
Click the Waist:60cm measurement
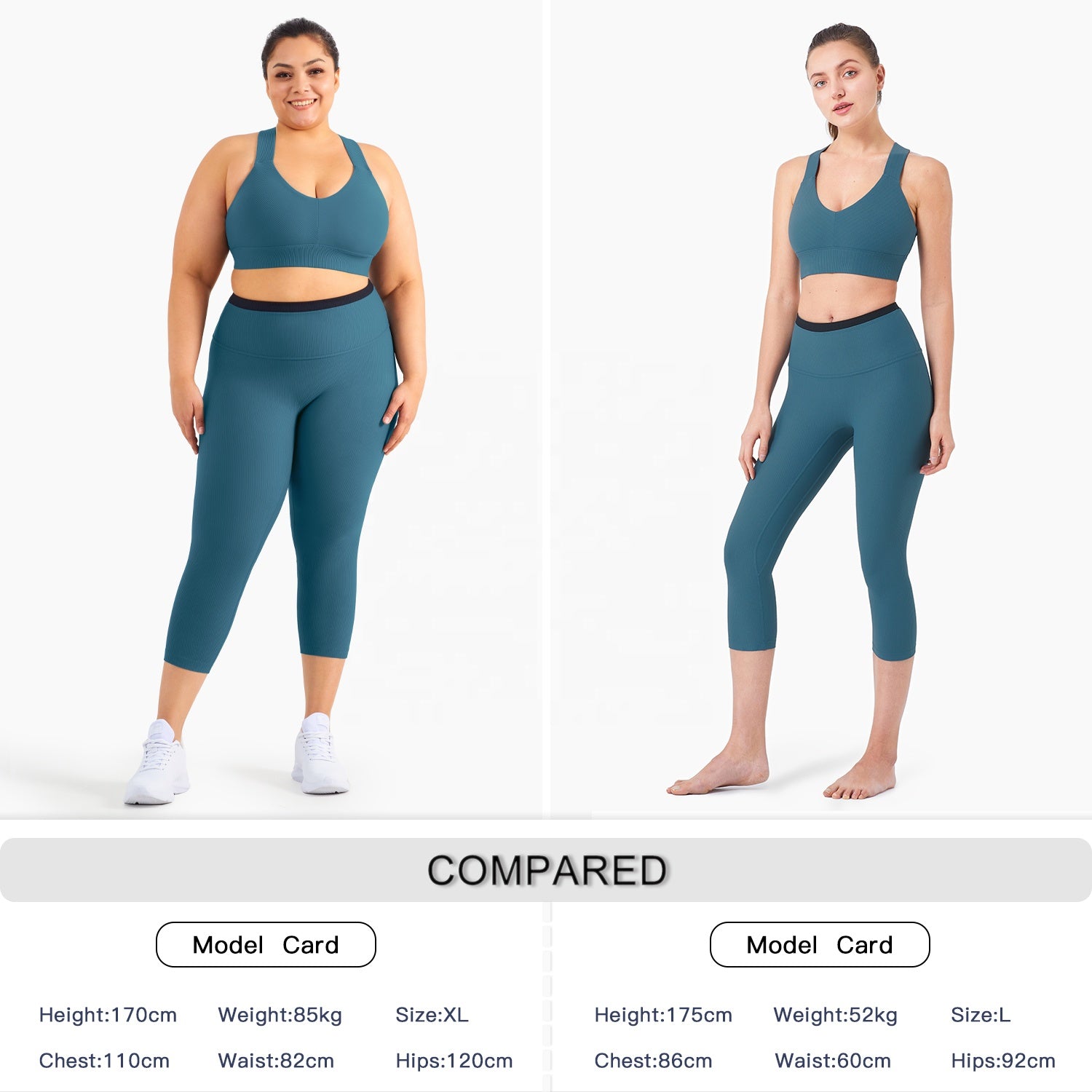tap(832, 1061)
